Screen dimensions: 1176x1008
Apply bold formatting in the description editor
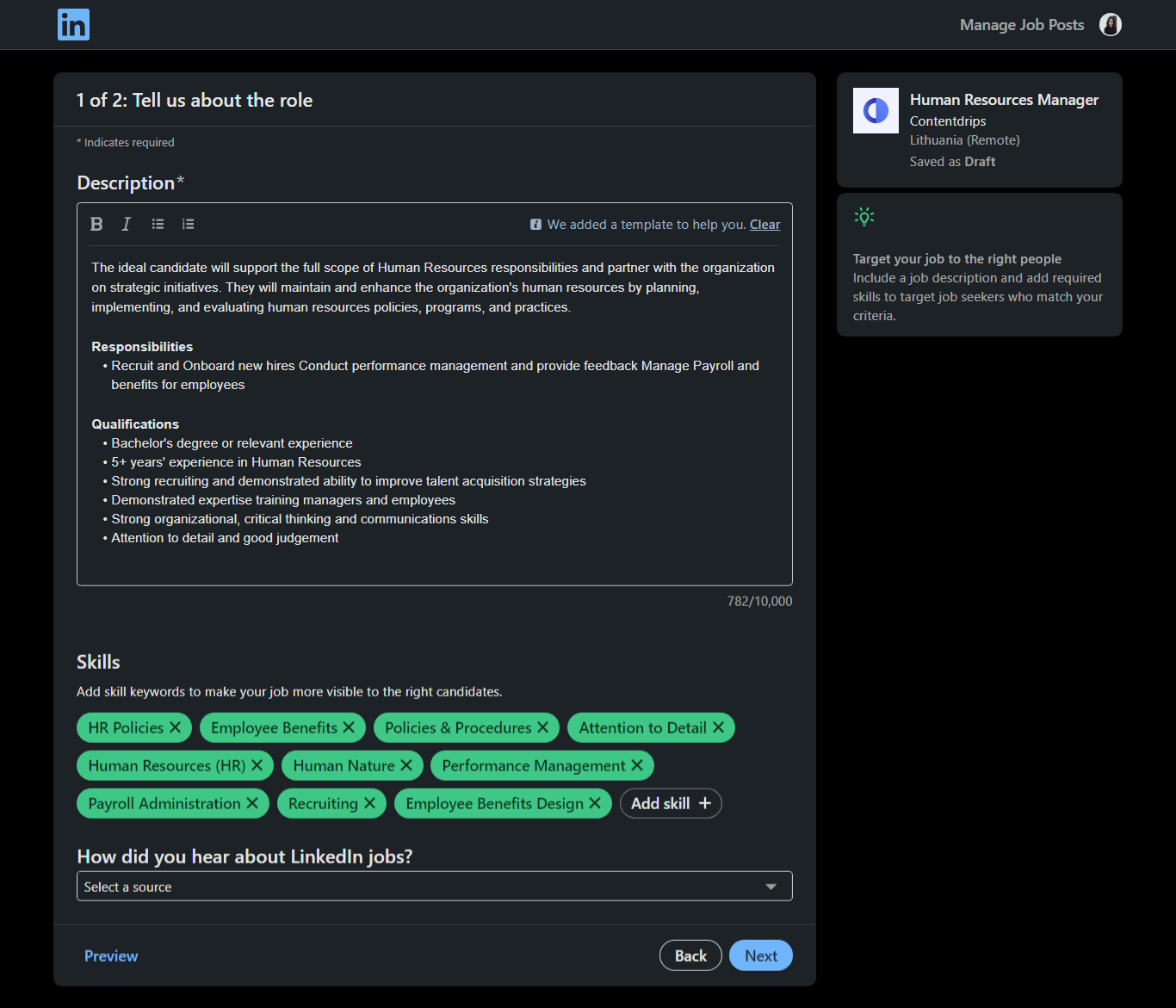coord(96,224)
